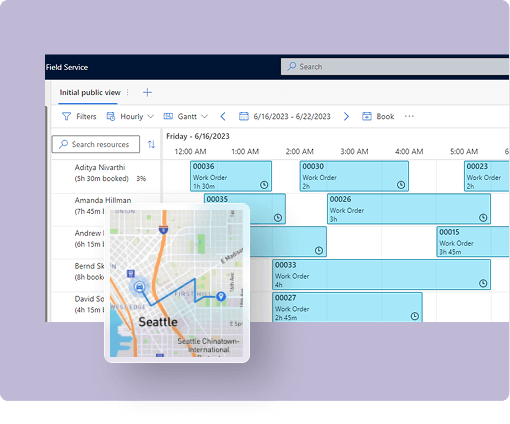Click the 5:00 AM time column header
510x424 pixels.
click(464, 151)
